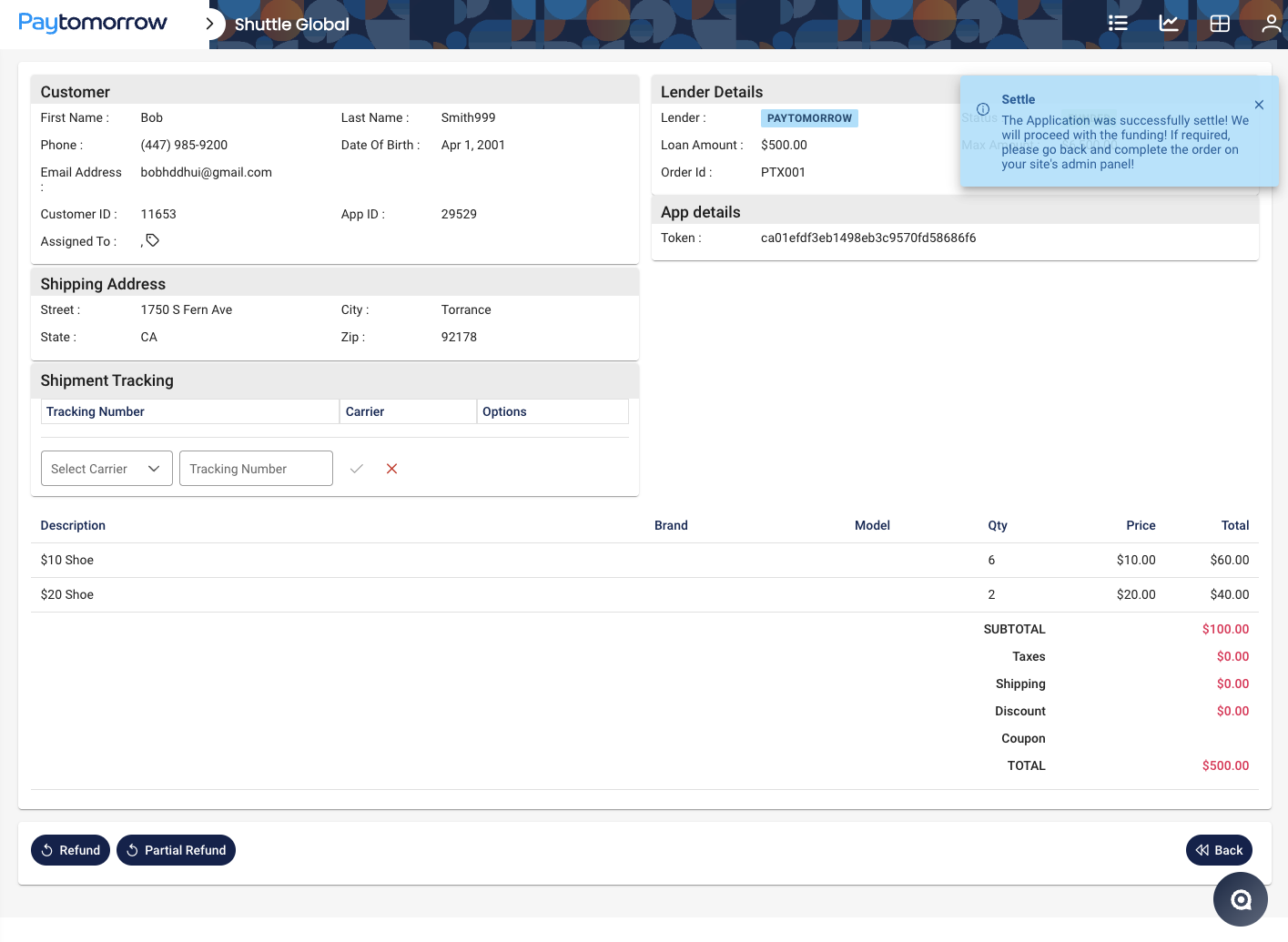Click Customer ID value 11653
The image size is (1288, 942).
[x=158, y=214]
